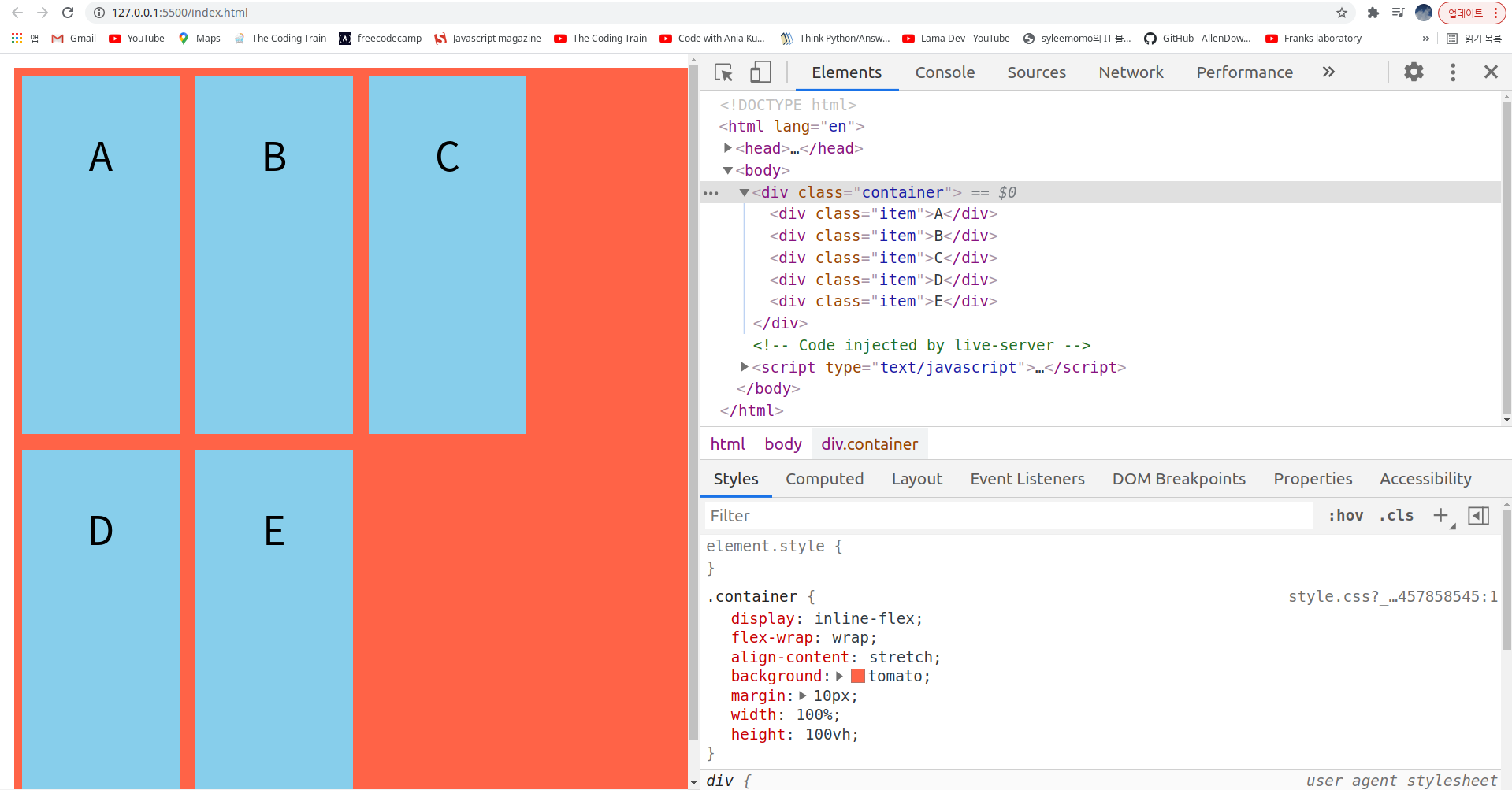The image size is (1512, 790).
Task: Show more bookmarks chevron
Action: tap(1425, 38)
